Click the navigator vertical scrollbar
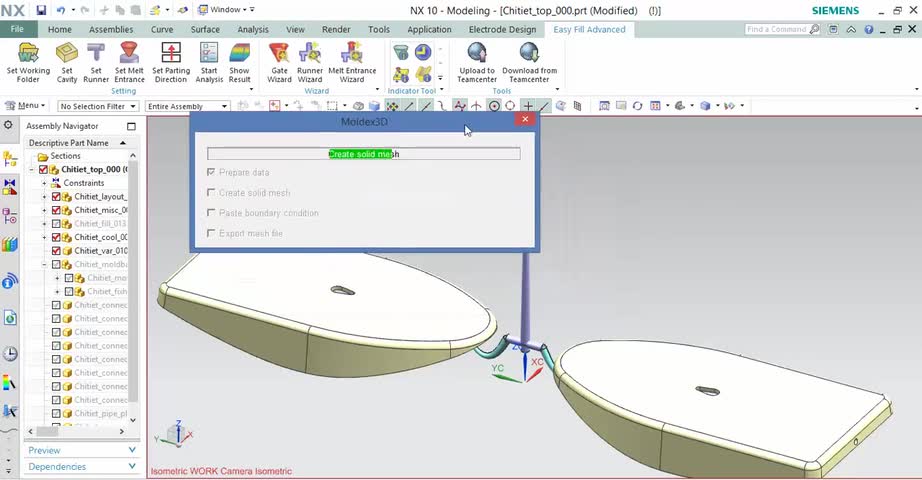Image resolution: width=922 pixels, height=480 pixels. [133, 282]
